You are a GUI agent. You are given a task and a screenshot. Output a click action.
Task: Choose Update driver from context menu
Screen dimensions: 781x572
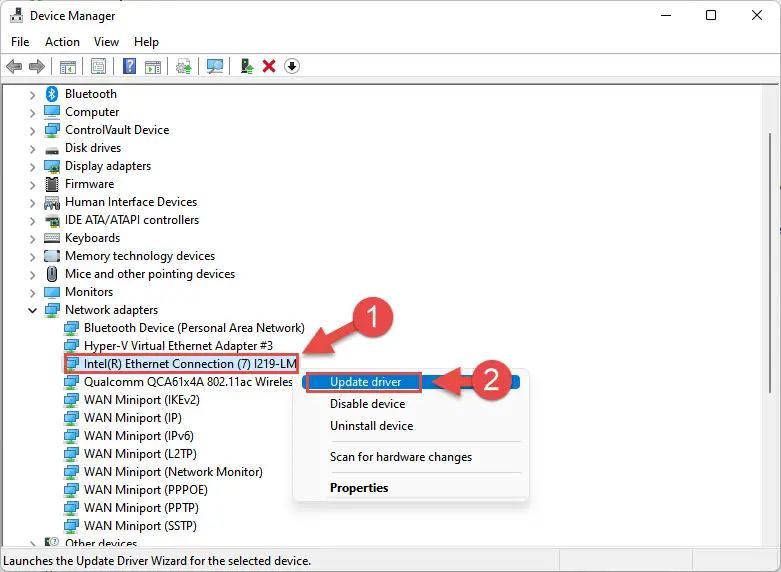coord(366,382)
